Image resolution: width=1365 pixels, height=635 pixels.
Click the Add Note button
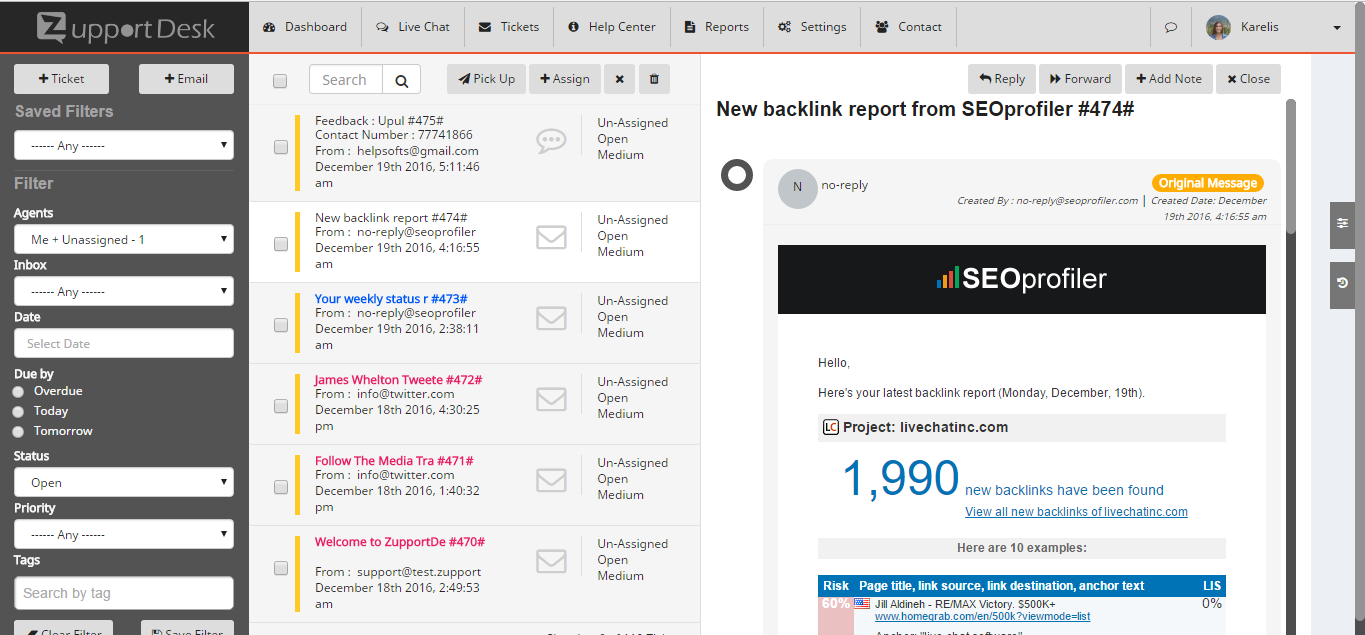click(1169, 79)
